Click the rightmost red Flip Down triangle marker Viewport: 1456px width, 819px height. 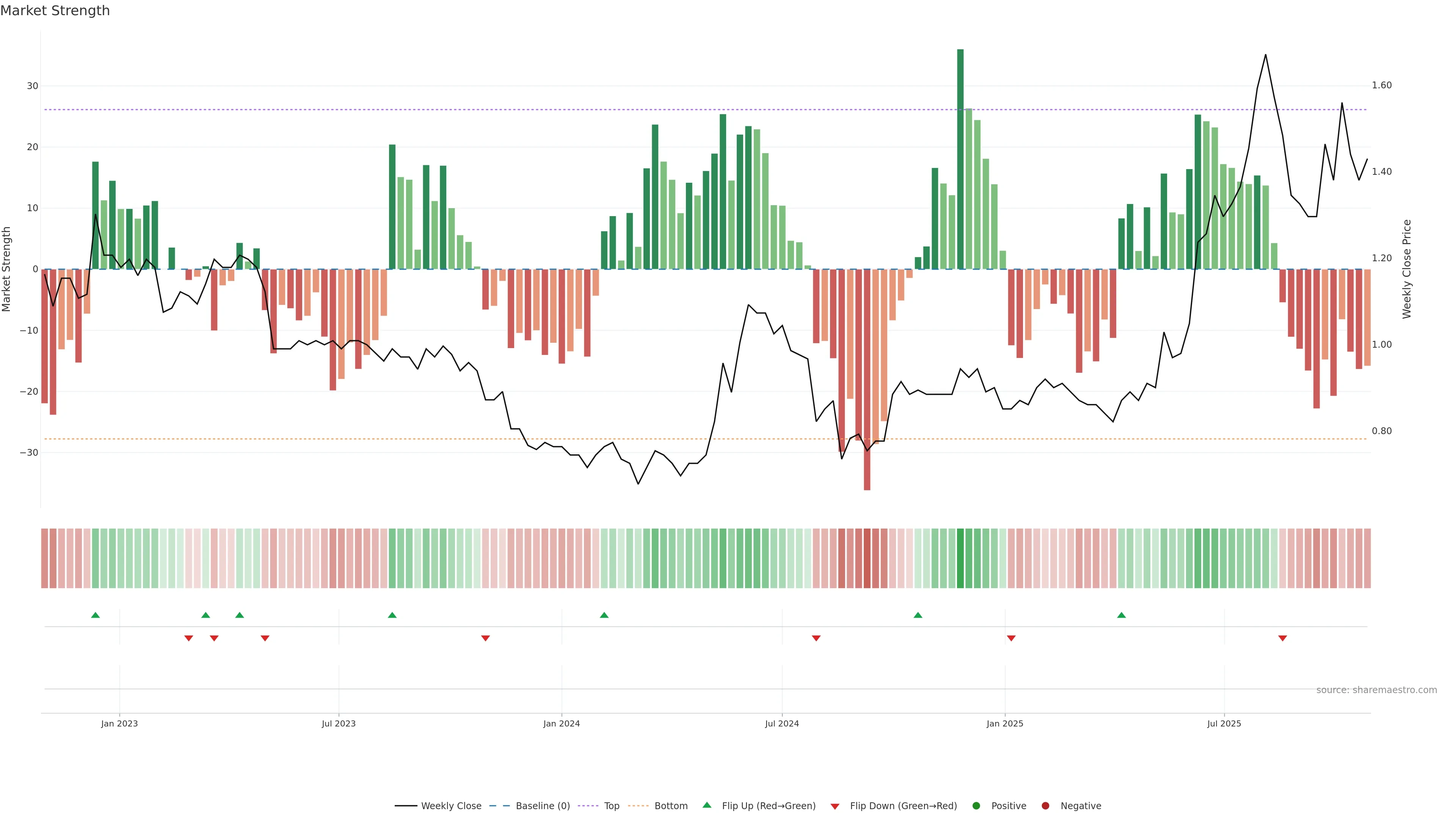pyautogui.click(x=1282, y=638)
